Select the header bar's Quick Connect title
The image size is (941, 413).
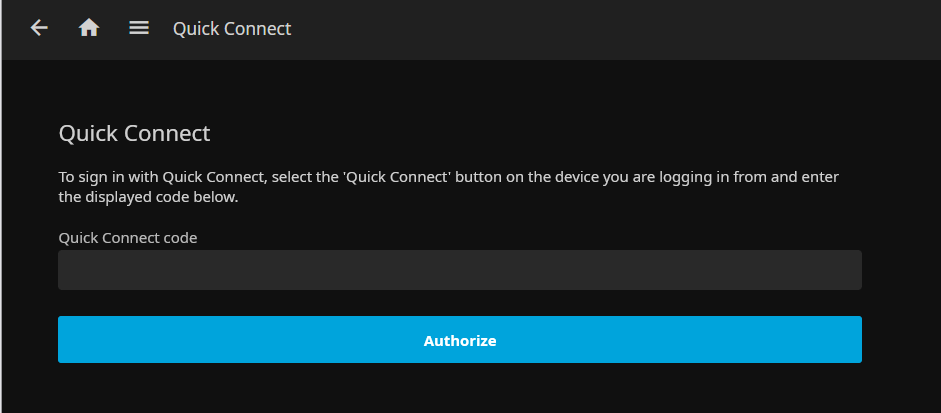(232, 29)
